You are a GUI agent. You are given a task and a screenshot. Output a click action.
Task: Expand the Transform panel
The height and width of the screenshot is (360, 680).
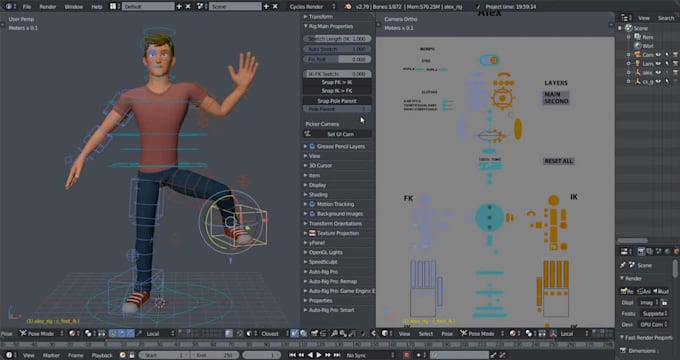pyautogui.click(x=320, y=16)
